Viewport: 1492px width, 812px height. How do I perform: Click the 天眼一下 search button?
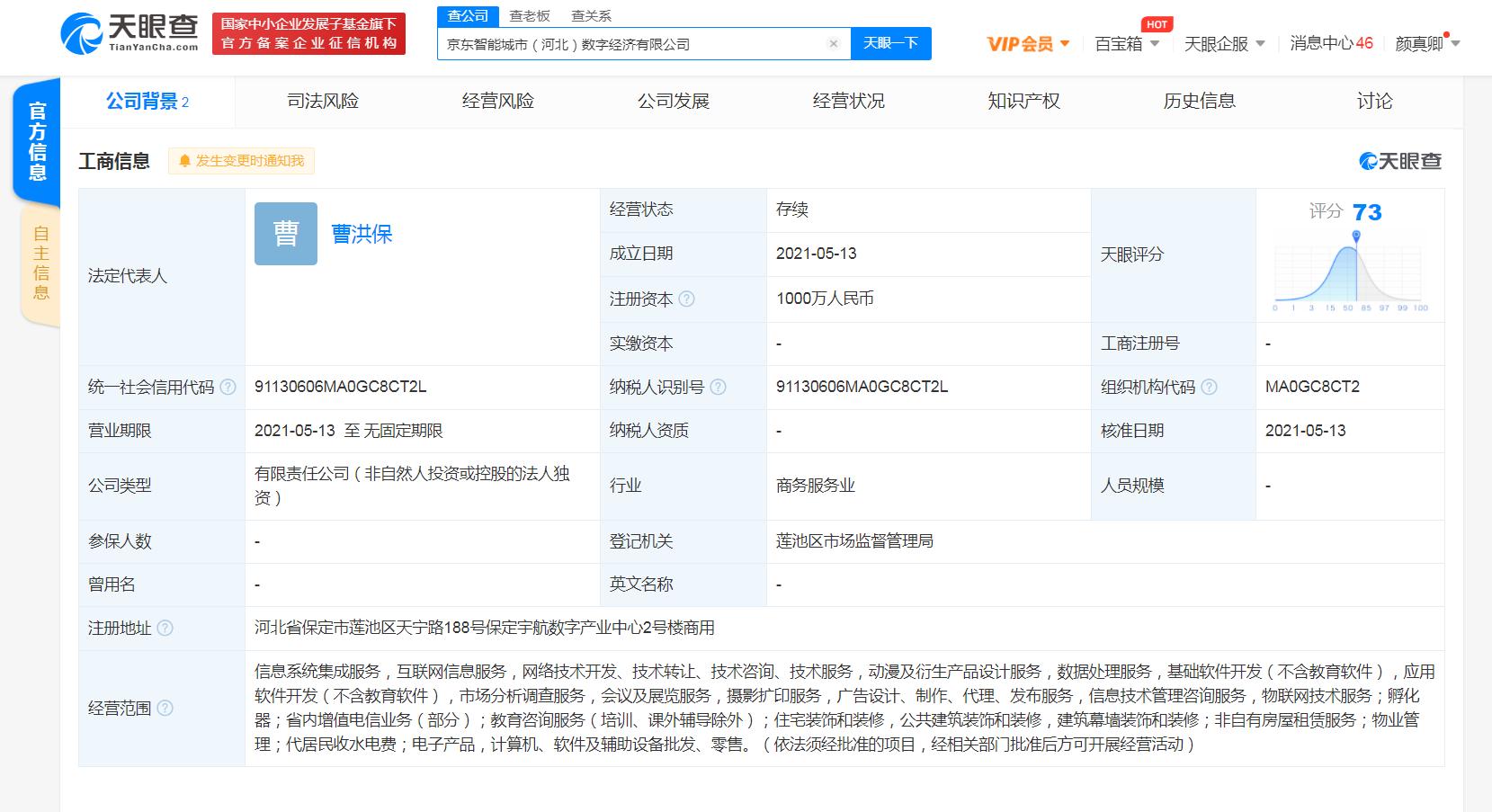pos(890,43)
